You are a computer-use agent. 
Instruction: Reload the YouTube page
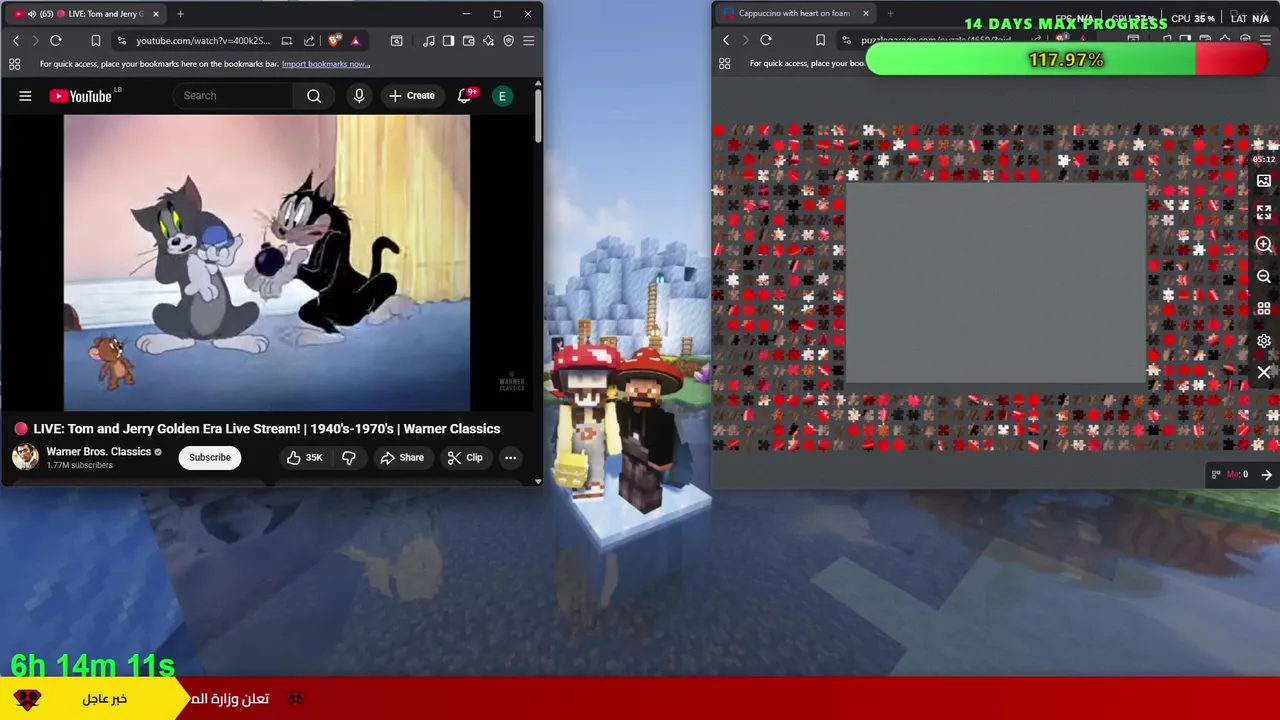coord(56,41)
